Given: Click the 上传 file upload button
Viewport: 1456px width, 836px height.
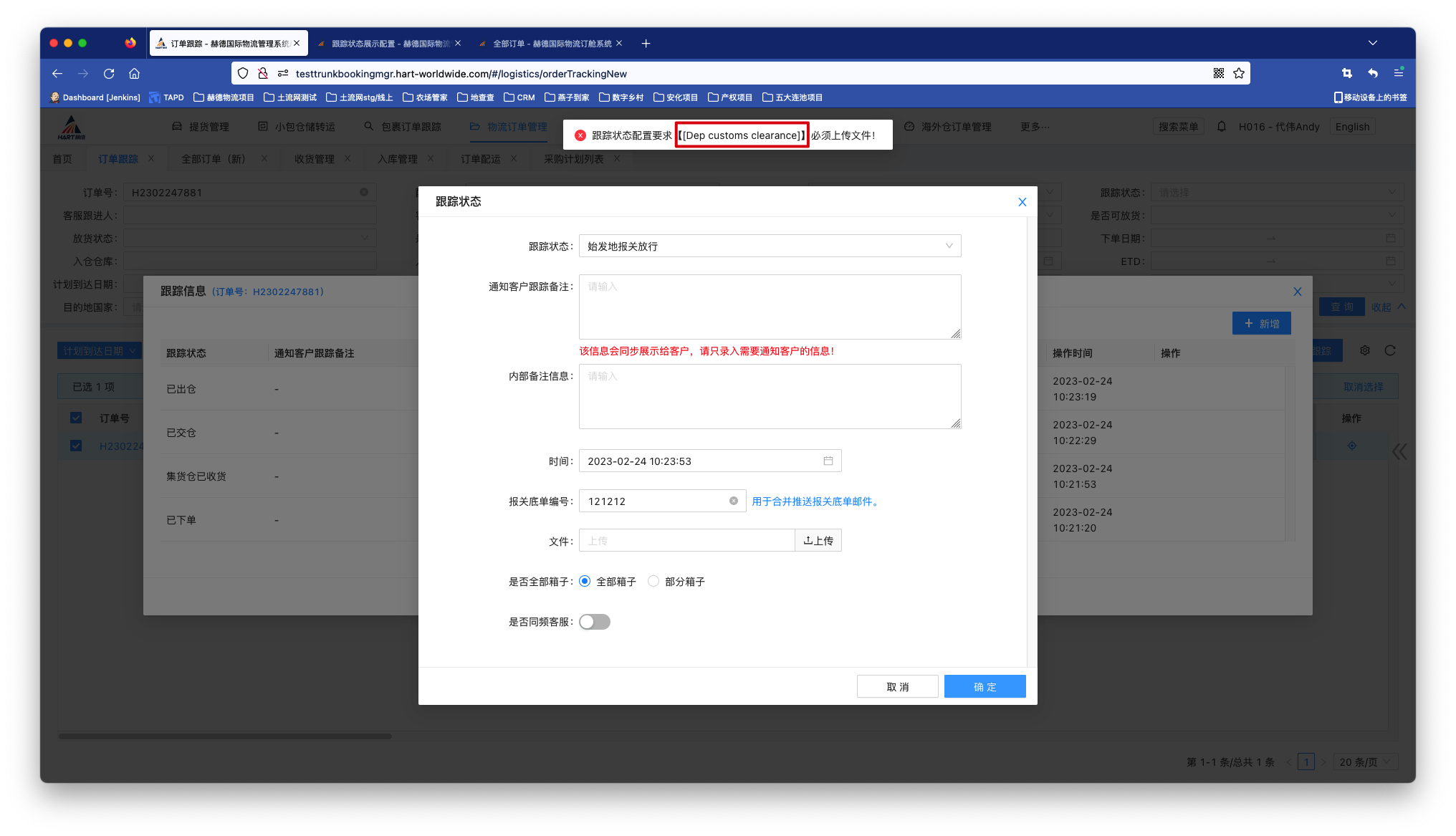Looking at the screenshot, I should pos(818,540).
